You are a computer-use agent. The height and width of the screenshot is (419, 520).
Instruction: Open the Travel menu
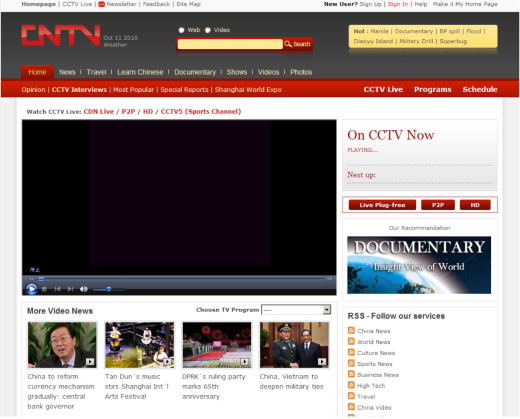[x=96, y=72]
